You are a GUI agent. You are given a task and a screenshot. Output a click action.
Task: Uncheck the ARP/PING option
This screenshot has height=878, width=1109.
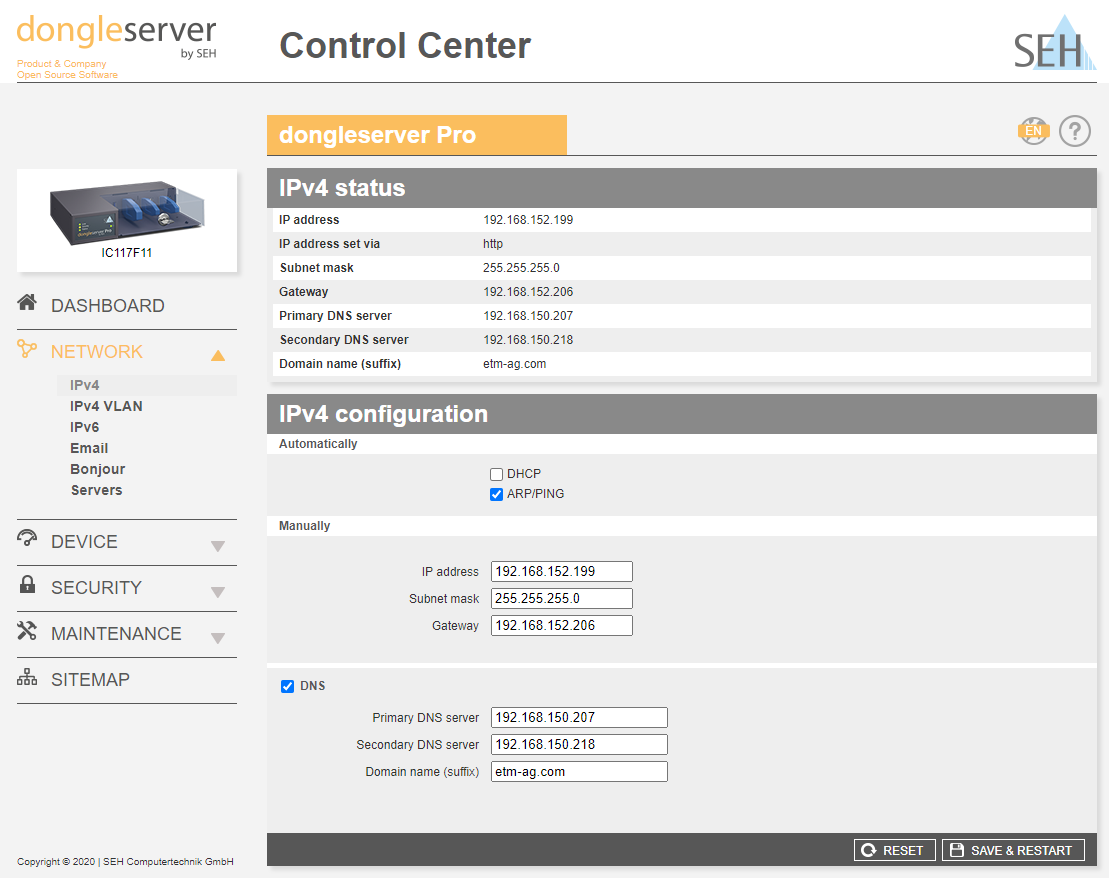(497, 494)
